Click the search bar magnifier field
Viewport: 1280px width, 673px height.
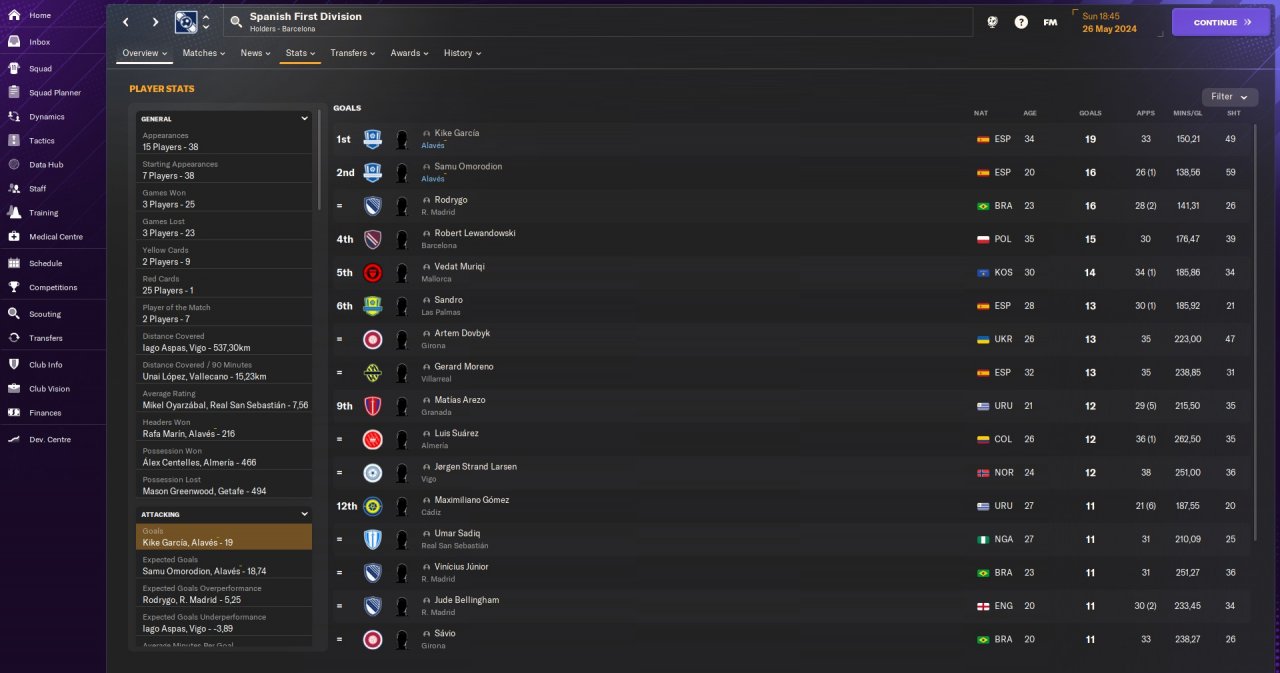pyautogui.click(x=600, y=22)
